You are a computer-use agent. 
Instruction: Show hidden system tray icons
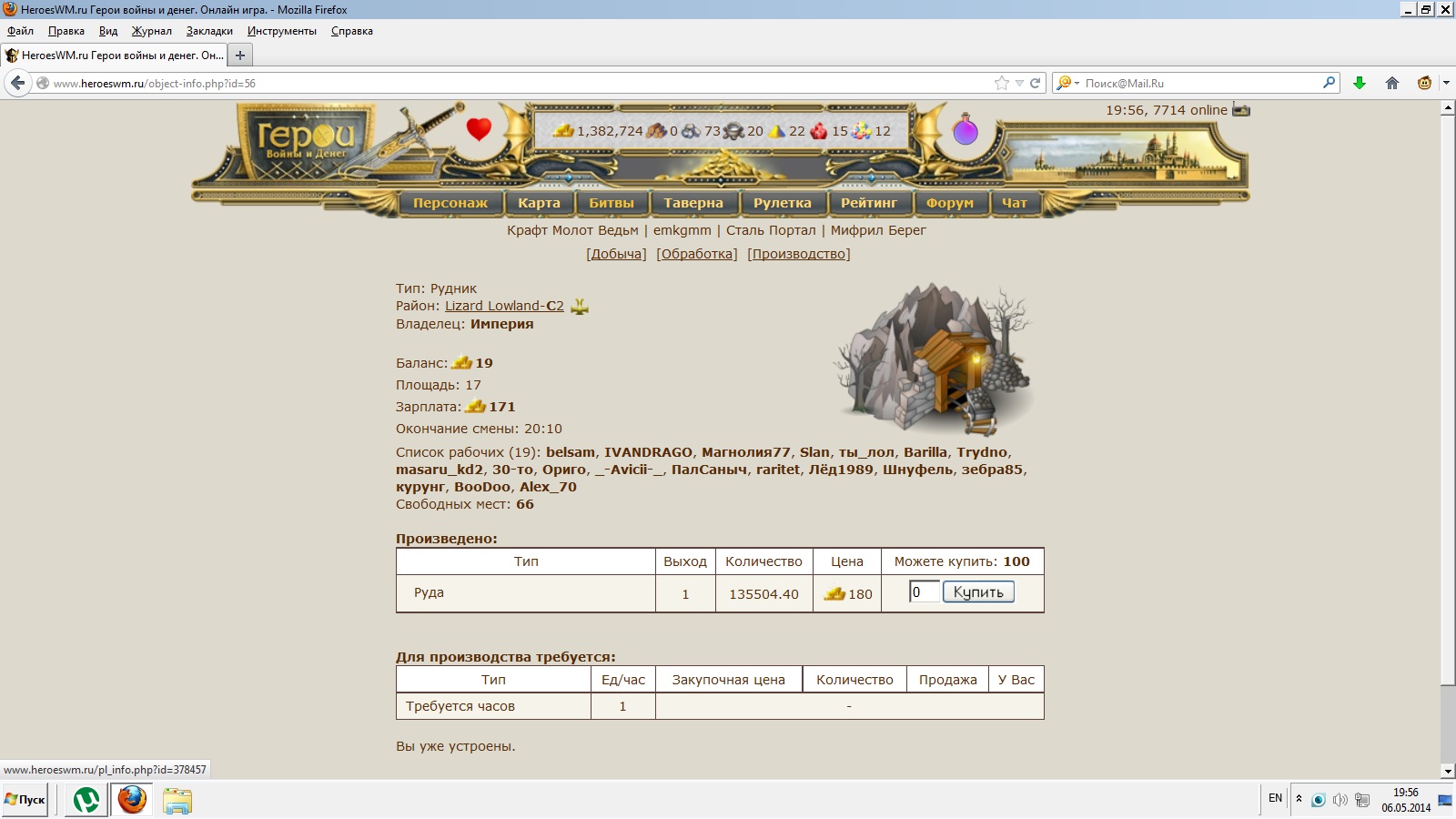click(1299, 799)
